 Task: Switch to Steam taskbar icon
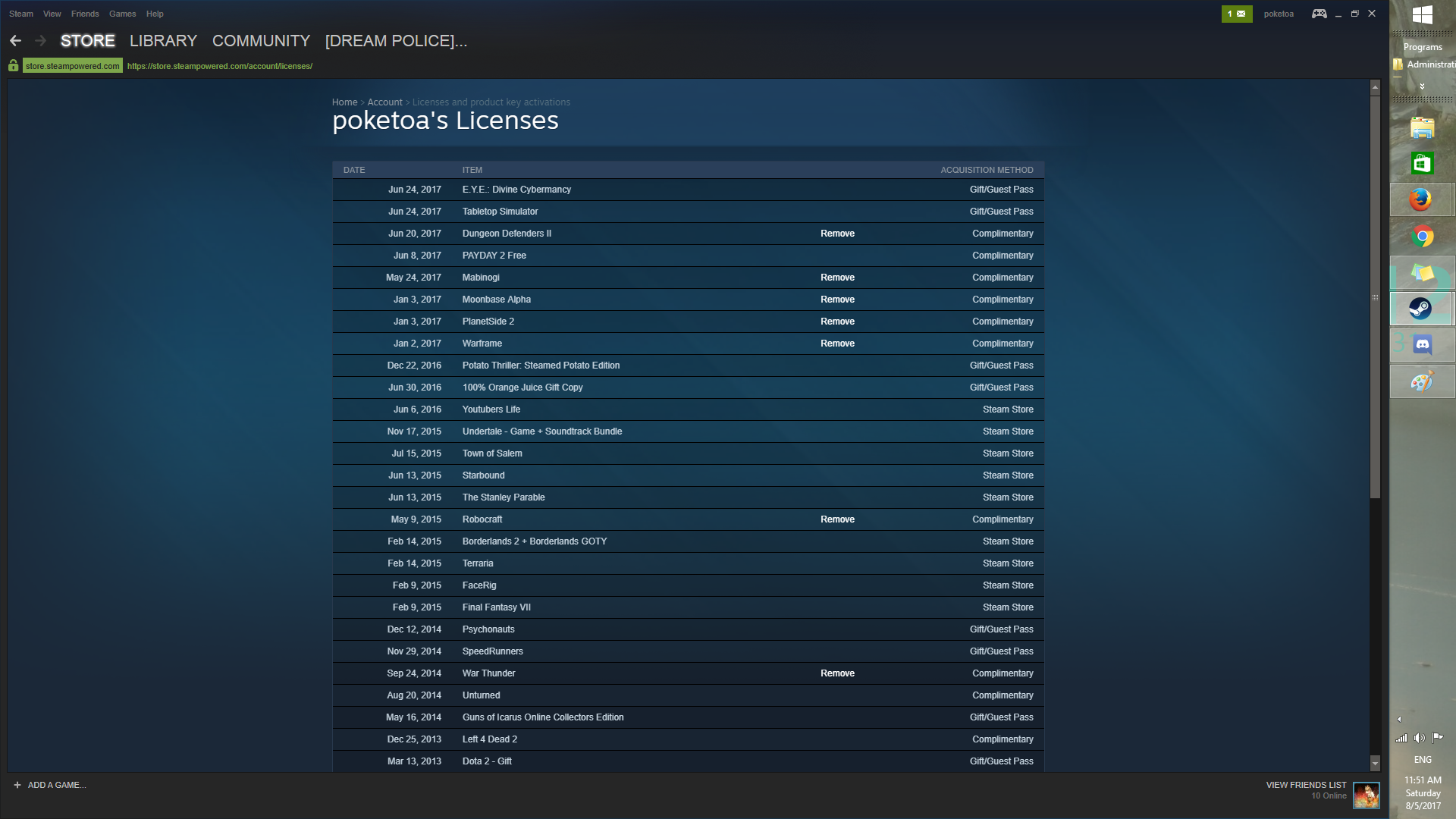1420,309
